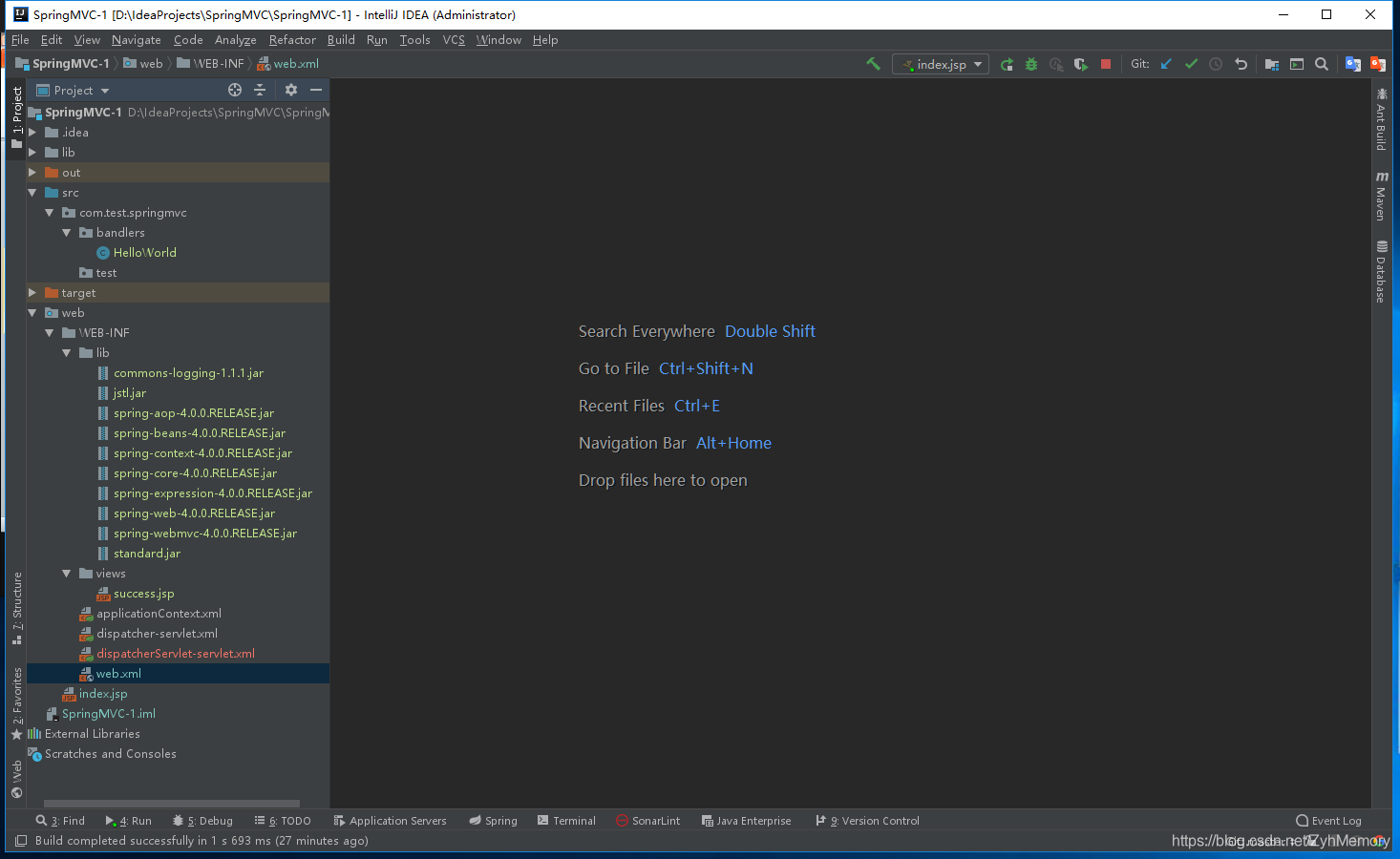Viewport: 1400px width, 859px height.
Task: Select spring-webmvc-4.0.0.RELEASE.jar
Action: pos(204,534)
